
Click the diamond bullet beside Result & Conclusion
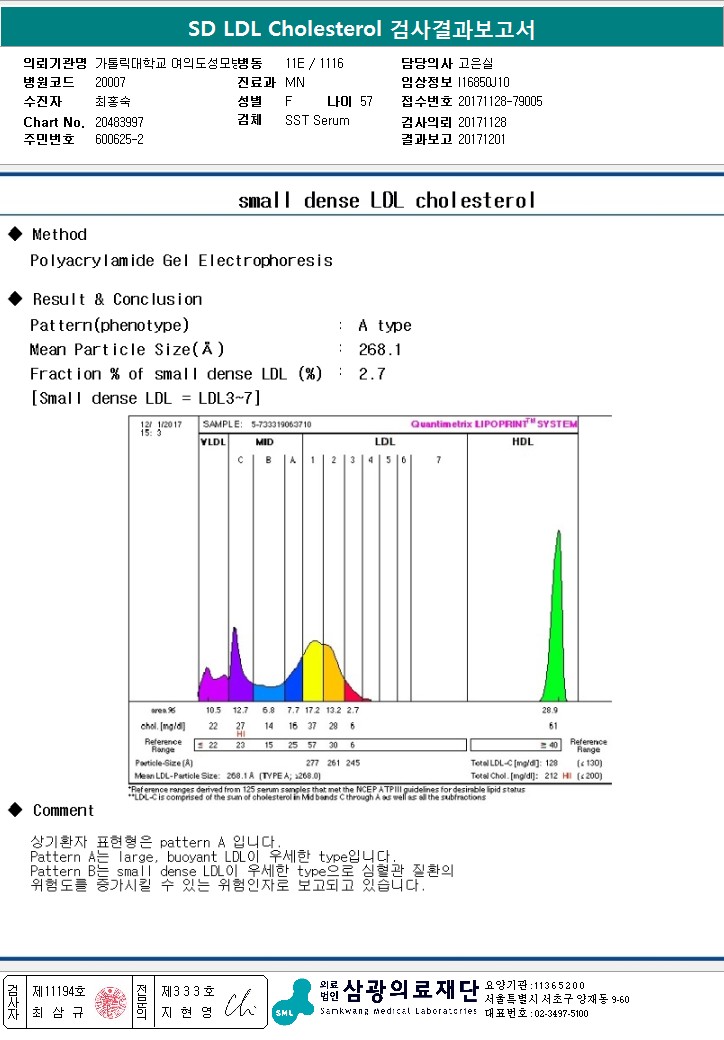pos(15,298)
